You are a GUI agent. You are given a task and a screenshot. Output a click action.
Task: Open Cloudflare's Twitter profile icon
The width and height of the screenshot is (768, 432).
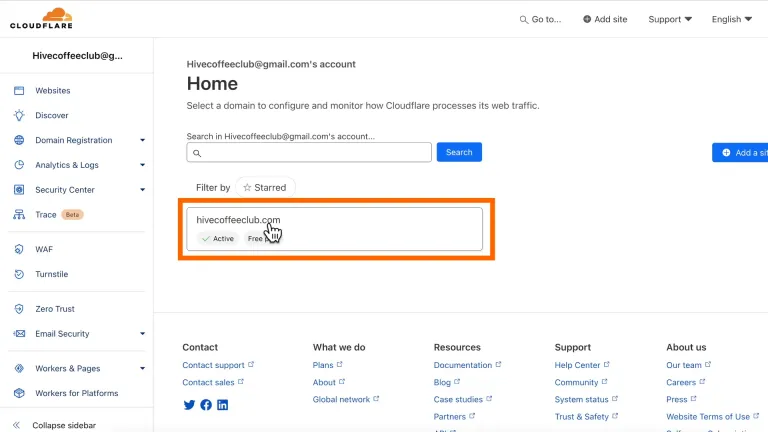tap(189, 405)
